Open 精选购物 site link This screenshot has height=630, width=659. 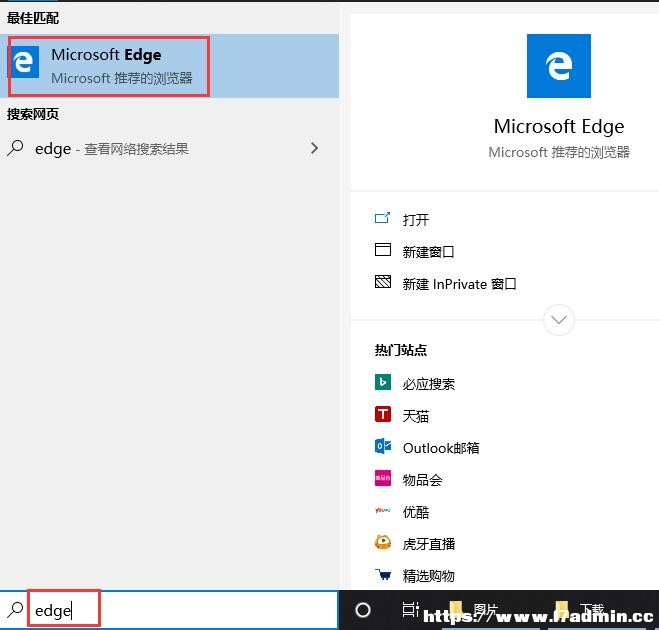(428, 576)
